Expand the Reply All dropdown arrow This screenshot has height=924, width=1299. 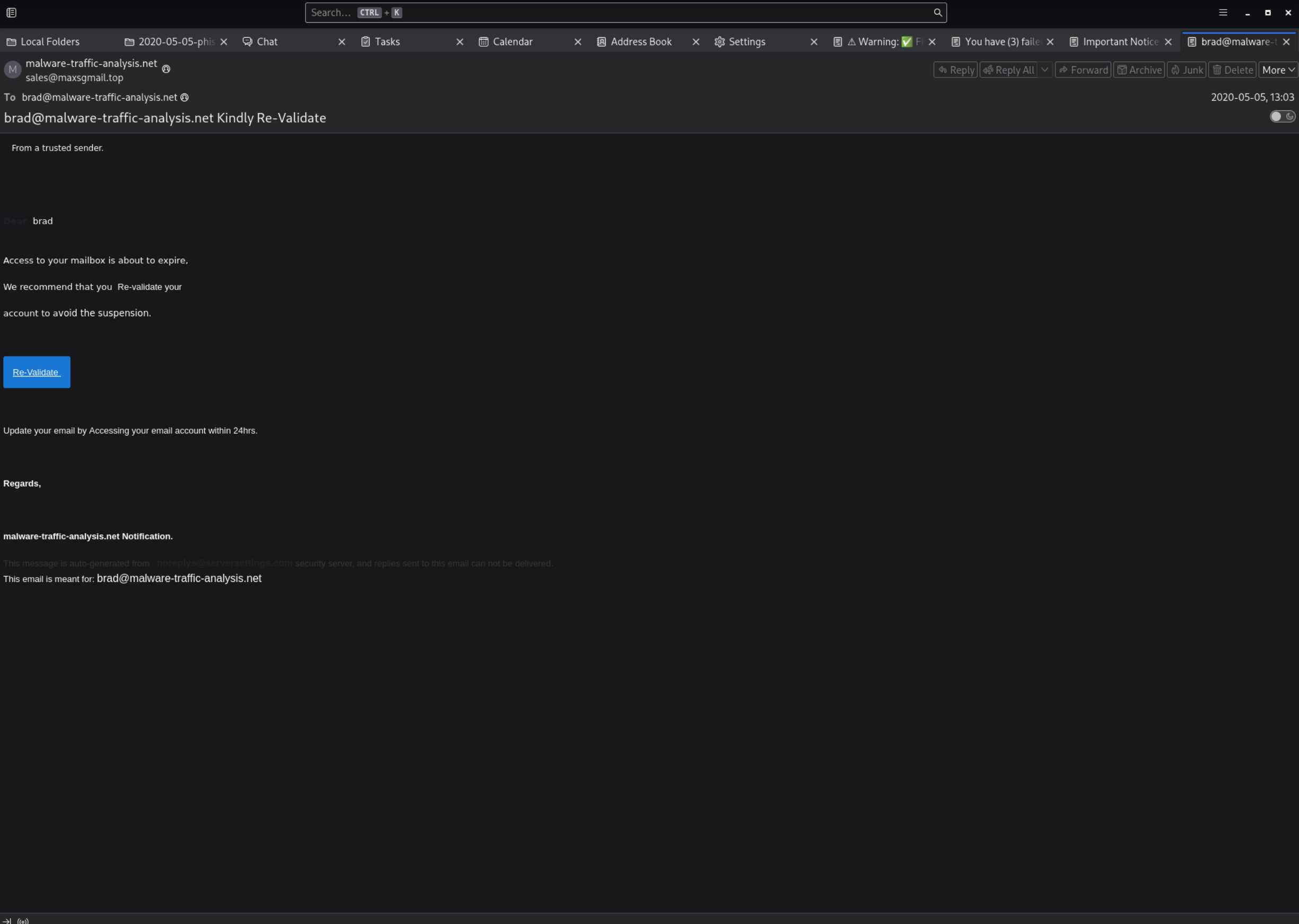click(1044, 69)
